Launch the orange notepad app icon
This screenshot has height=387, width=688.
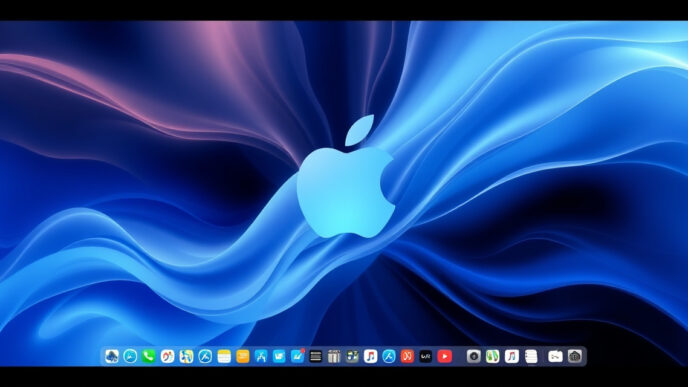[243, 356]
